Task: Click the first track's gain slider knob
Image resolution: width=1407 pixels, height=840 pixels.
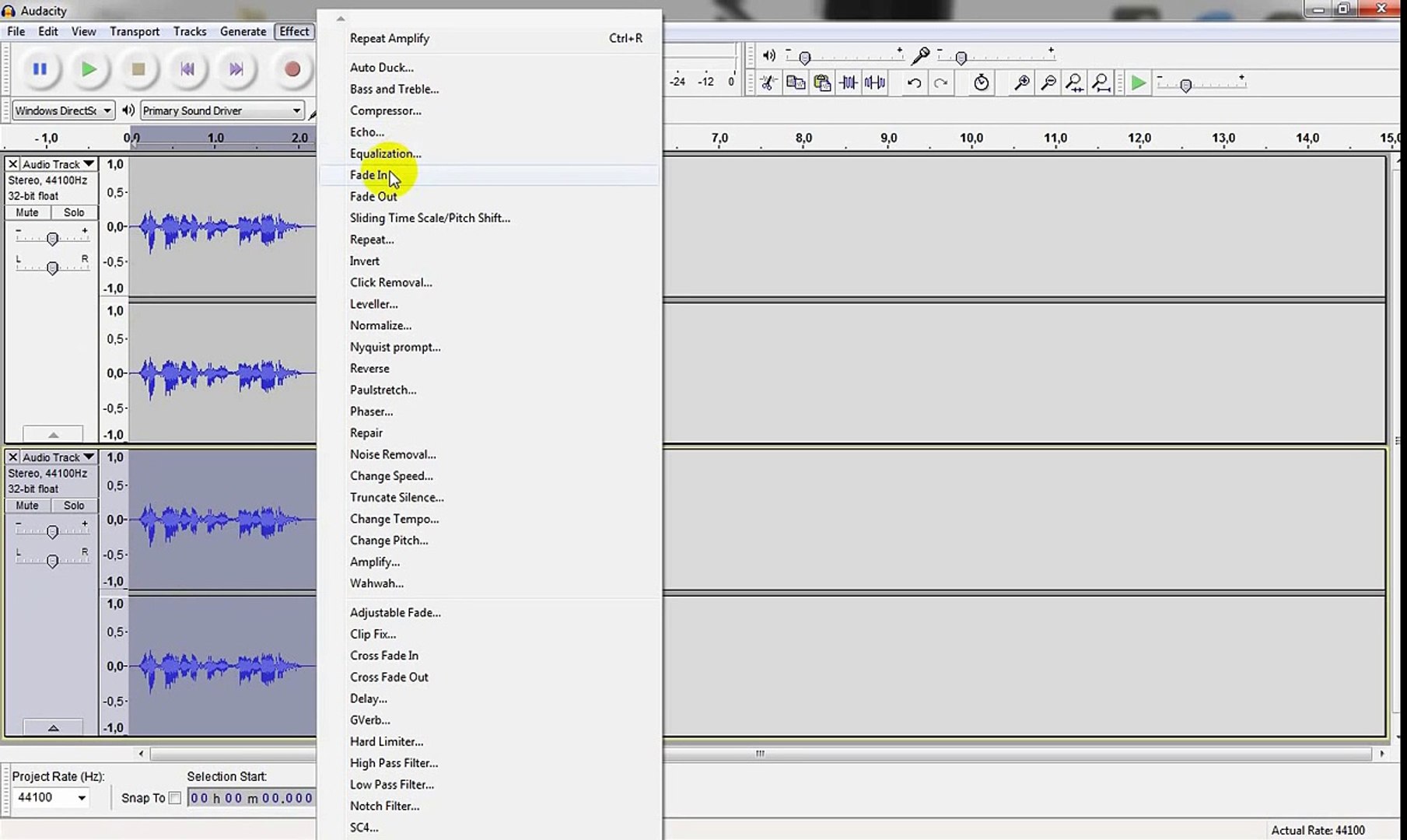Action: [52, 239]
